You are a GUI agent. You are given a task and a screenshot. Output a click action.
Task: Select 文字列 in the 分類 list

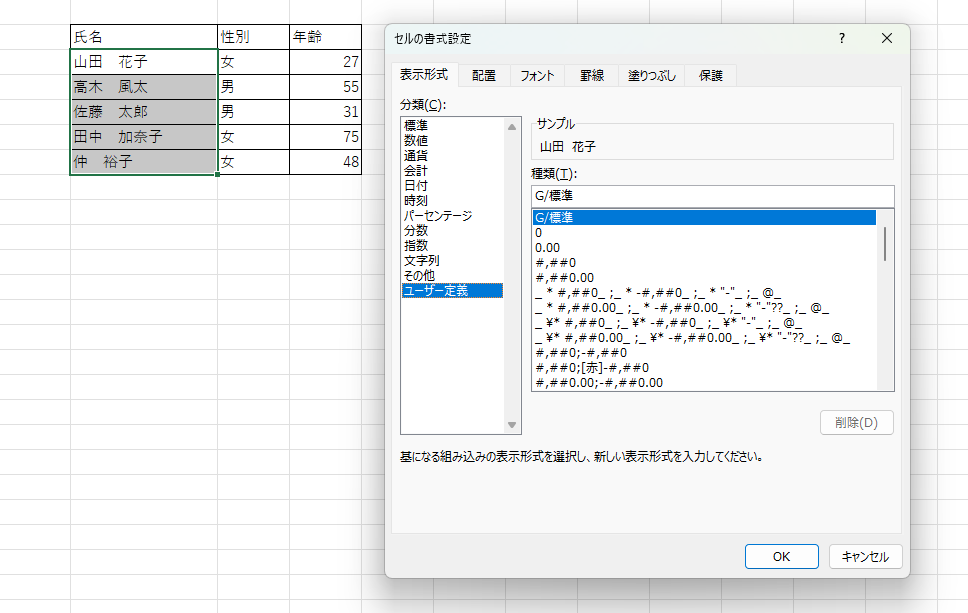point(422,261)
